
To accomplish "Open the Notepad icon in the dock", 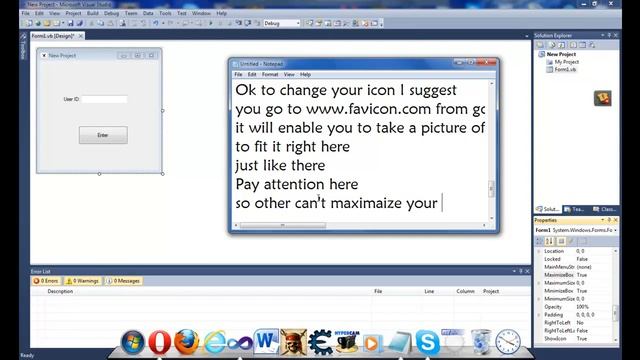I will (400, 342).
